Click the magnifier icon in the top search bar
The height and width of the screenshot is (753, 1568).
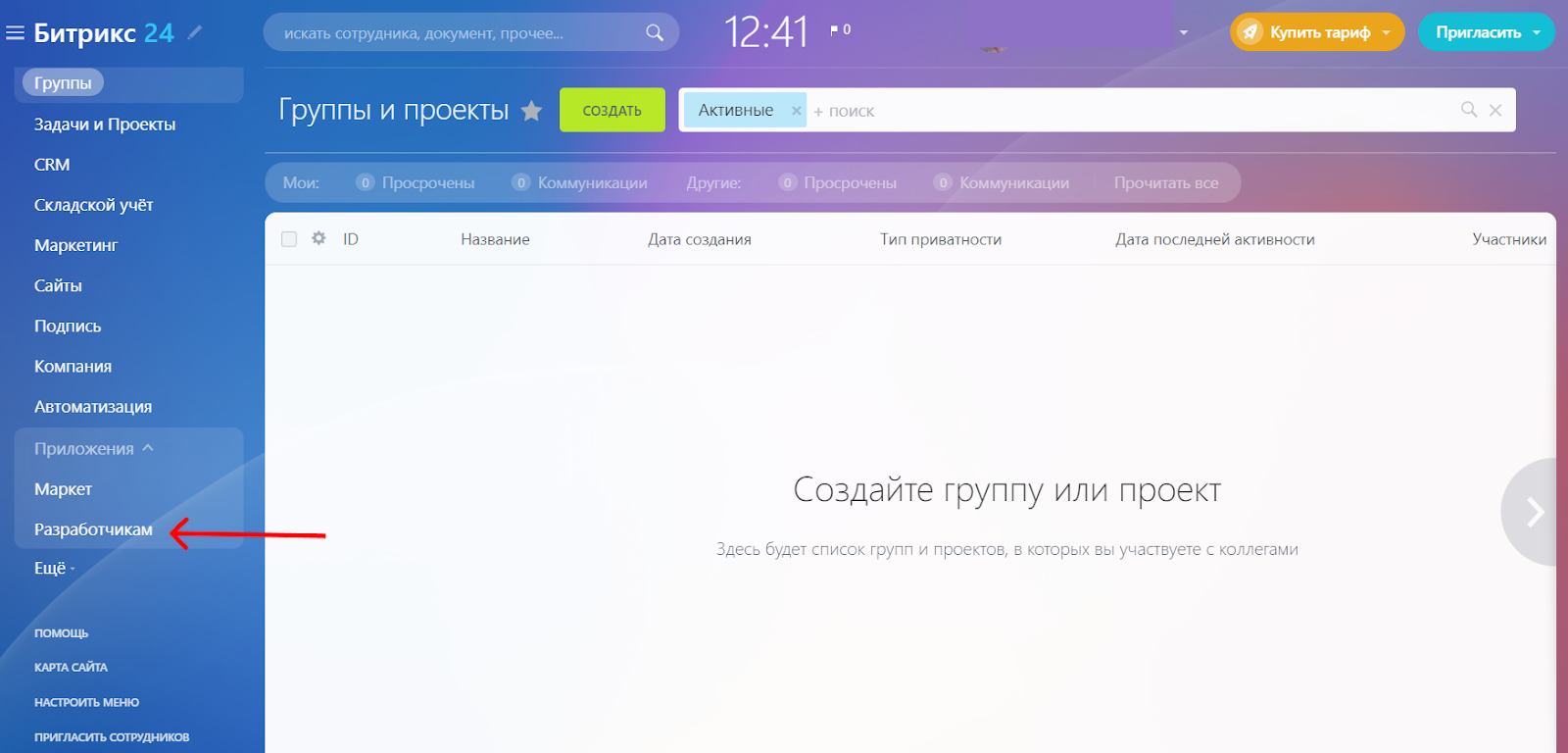pyautogui.click(x=655, y=32)
